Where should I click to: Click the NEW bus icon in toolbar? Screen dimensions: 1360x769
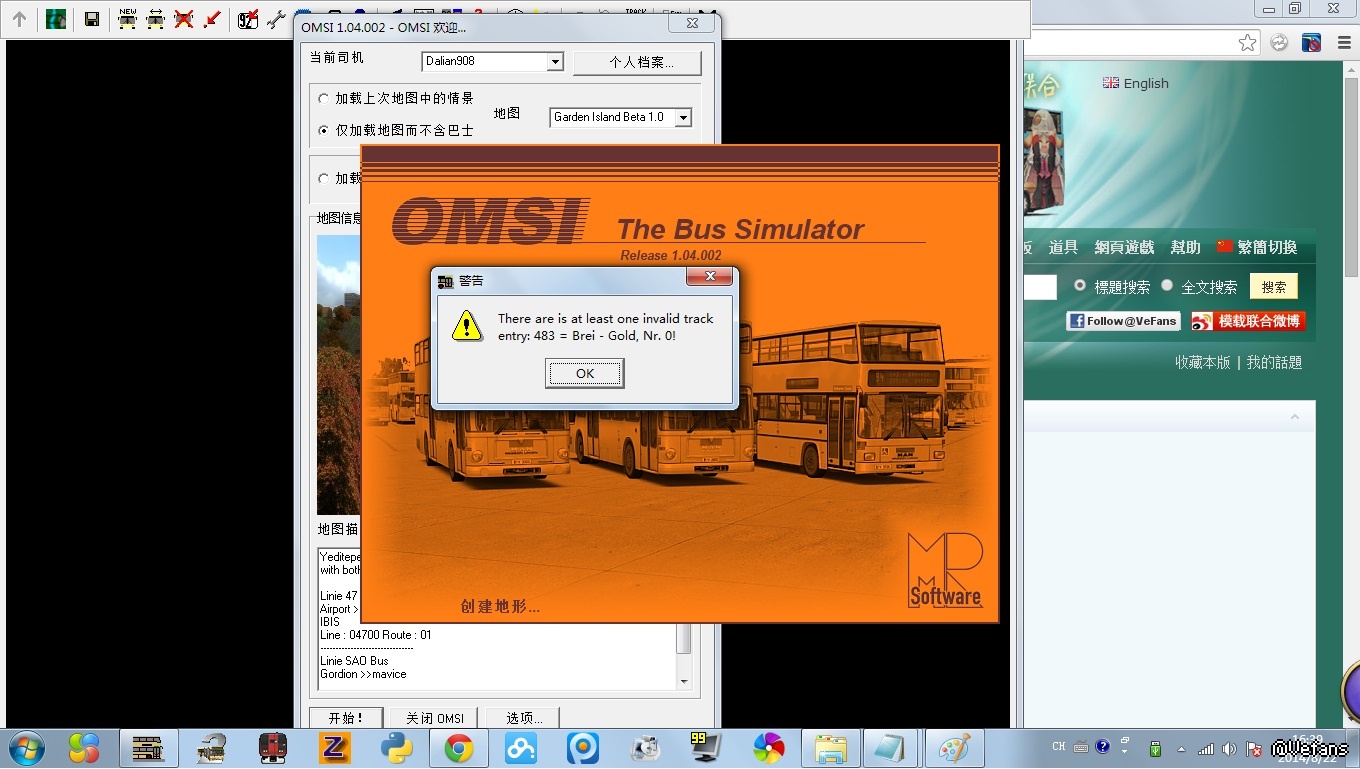[128, 19]
